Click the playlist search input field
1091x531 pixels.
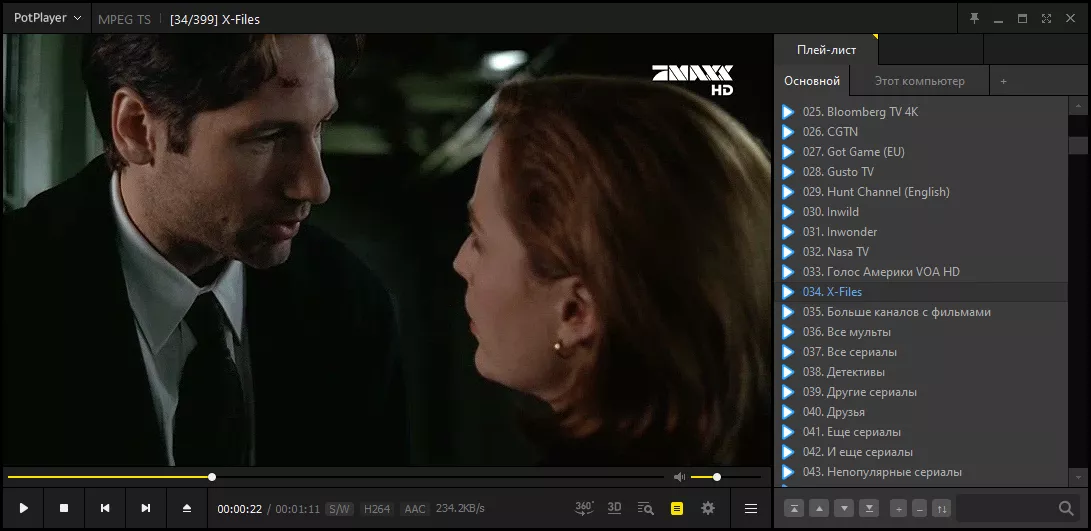1005,509
